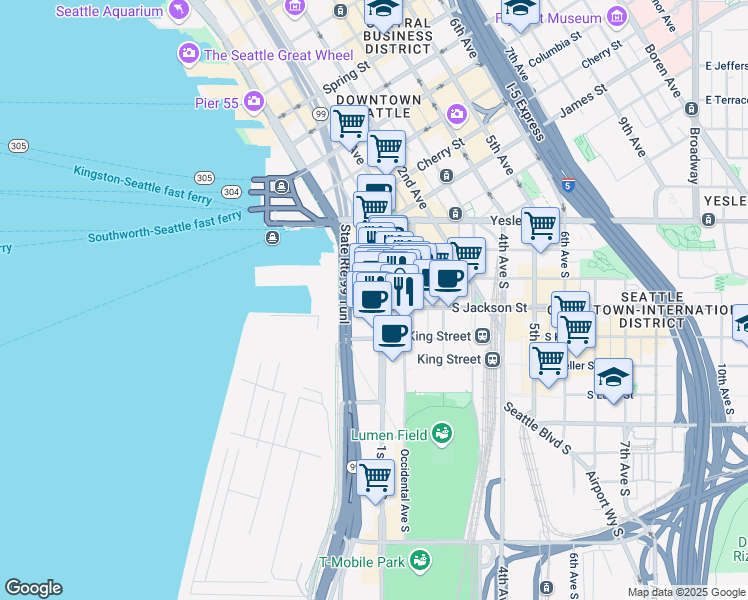Click the ferry terminal icon near route 304

pyautogui.click(x=281, y=186)
